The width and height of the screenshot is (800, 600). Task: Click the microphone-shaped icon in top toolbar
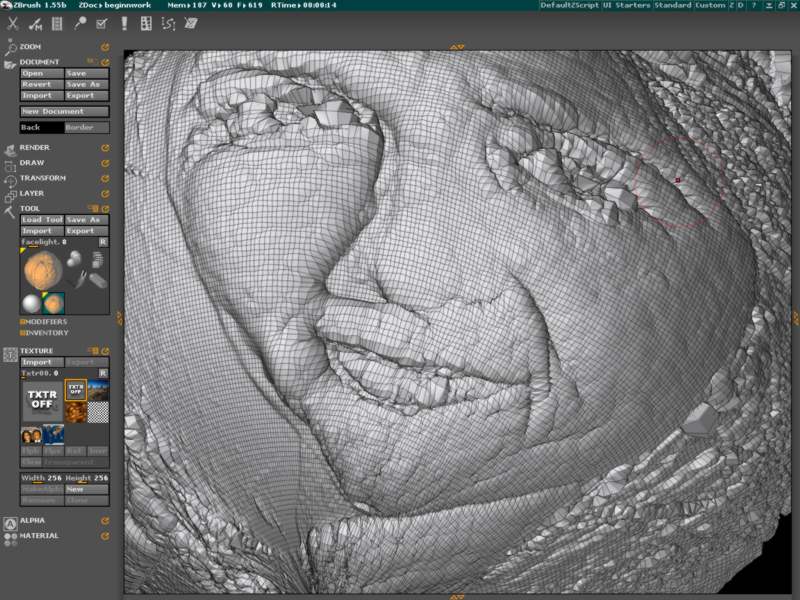tap(80, 23)
